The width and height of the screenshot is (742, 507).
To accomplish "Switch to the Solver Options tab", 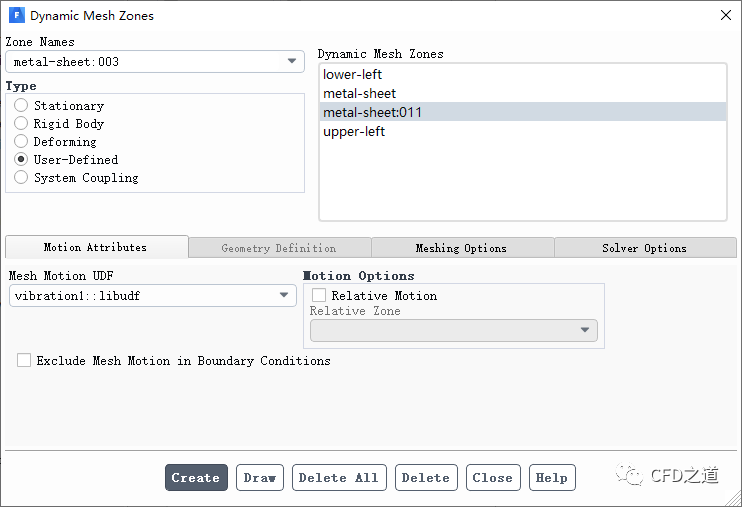I will (644, 248).
